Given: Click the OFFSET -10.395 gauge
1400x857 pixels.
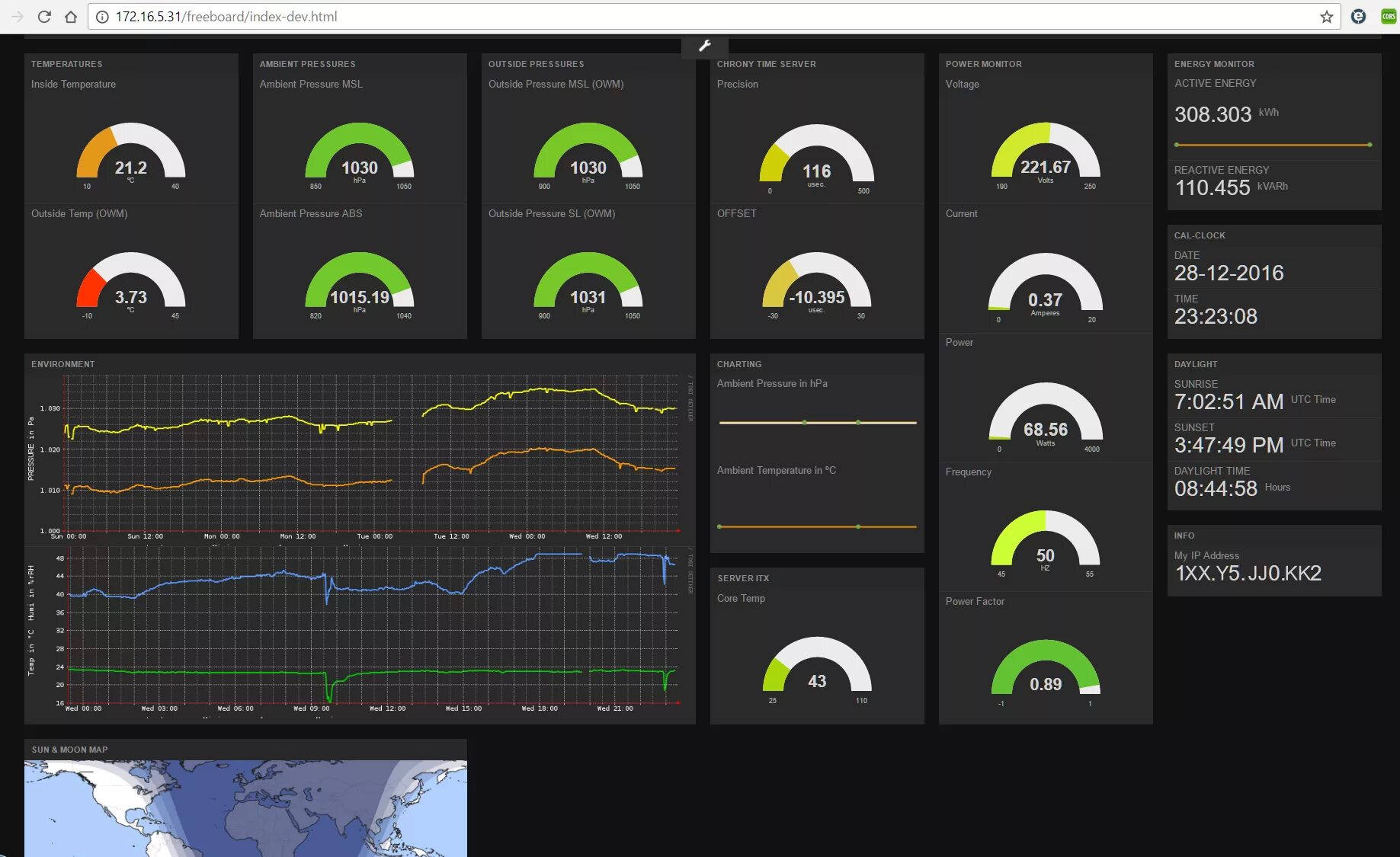Looking at the screenshot, I should tap(817, 286).
